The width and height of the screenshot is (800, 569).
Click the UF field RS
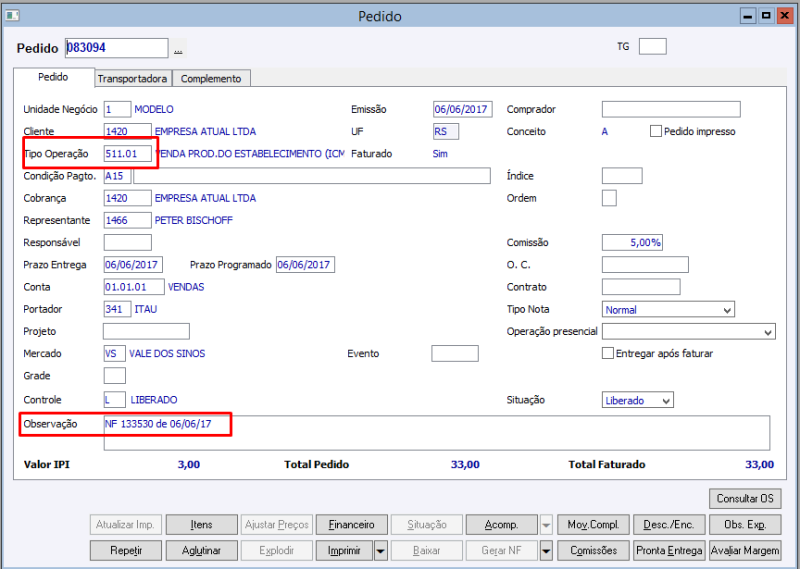[x=446, y=132]
